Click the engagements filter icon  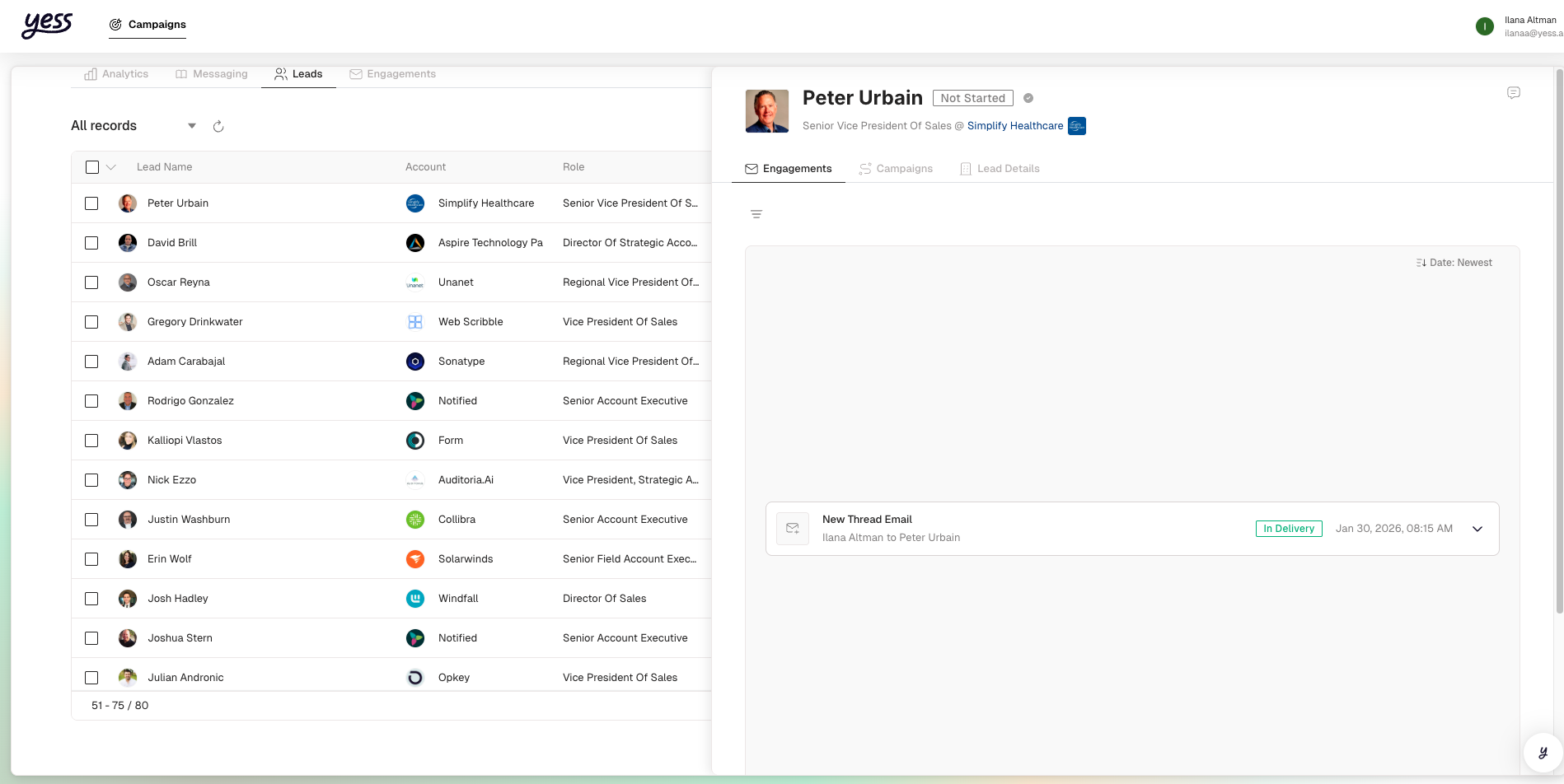pyautogui.click(x=756, y=214)
